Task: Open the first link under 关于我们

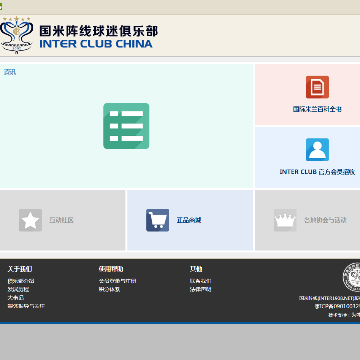Action: (x=21, y=281)
